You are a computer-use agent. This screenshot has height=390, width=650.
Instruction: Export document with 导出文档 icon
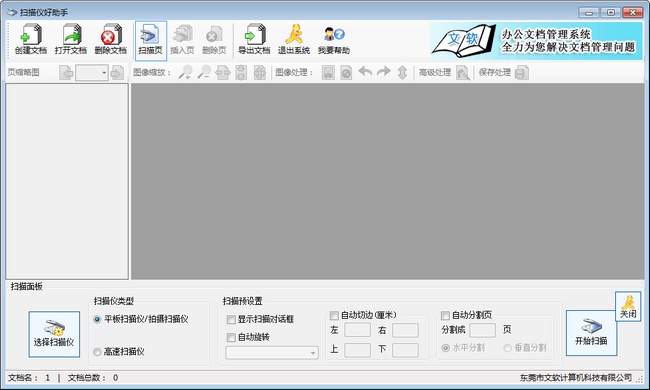tap(254, 40)
